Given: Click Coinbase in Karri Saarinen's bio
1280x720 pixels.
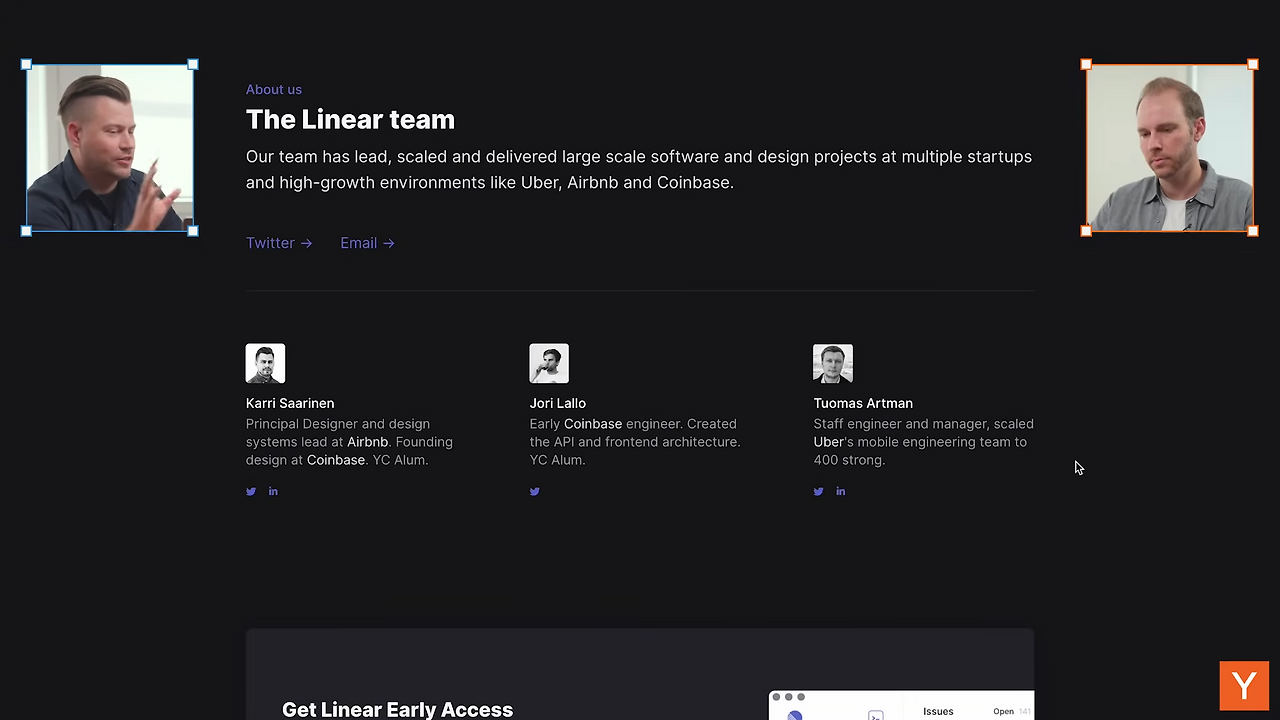Looking at the screenshot, I should [x=336, y=460].
